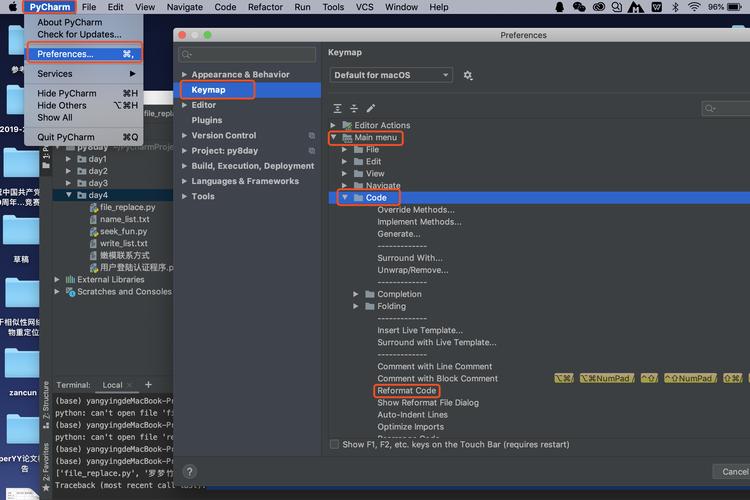
Task: Expand Appearance & Behavior settings section
Action: pyautogui.click(x=184, y=75)
